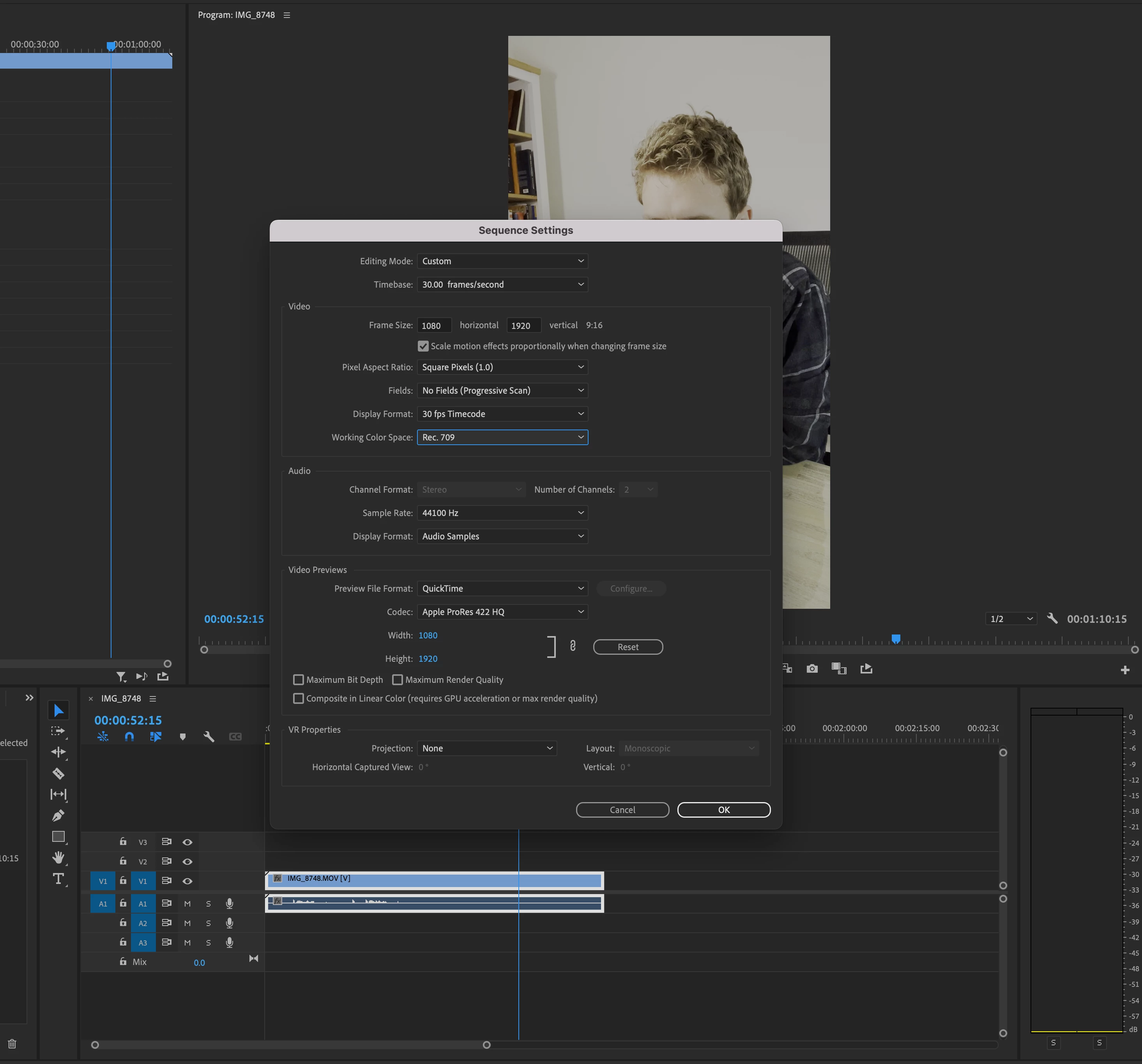The width and height of the screenshot is (1142, 1064).
Task: Click the horizontal Frame Size field 1080
Action: click(434, 326)
